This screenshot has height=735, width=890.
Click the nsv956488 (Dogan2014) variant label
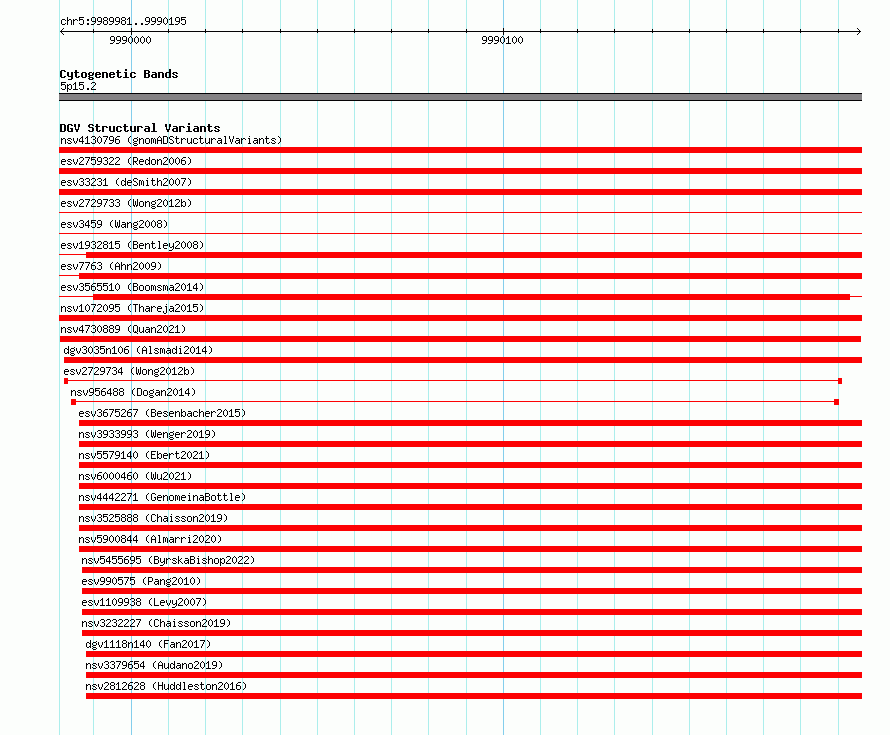pos(133,392)
